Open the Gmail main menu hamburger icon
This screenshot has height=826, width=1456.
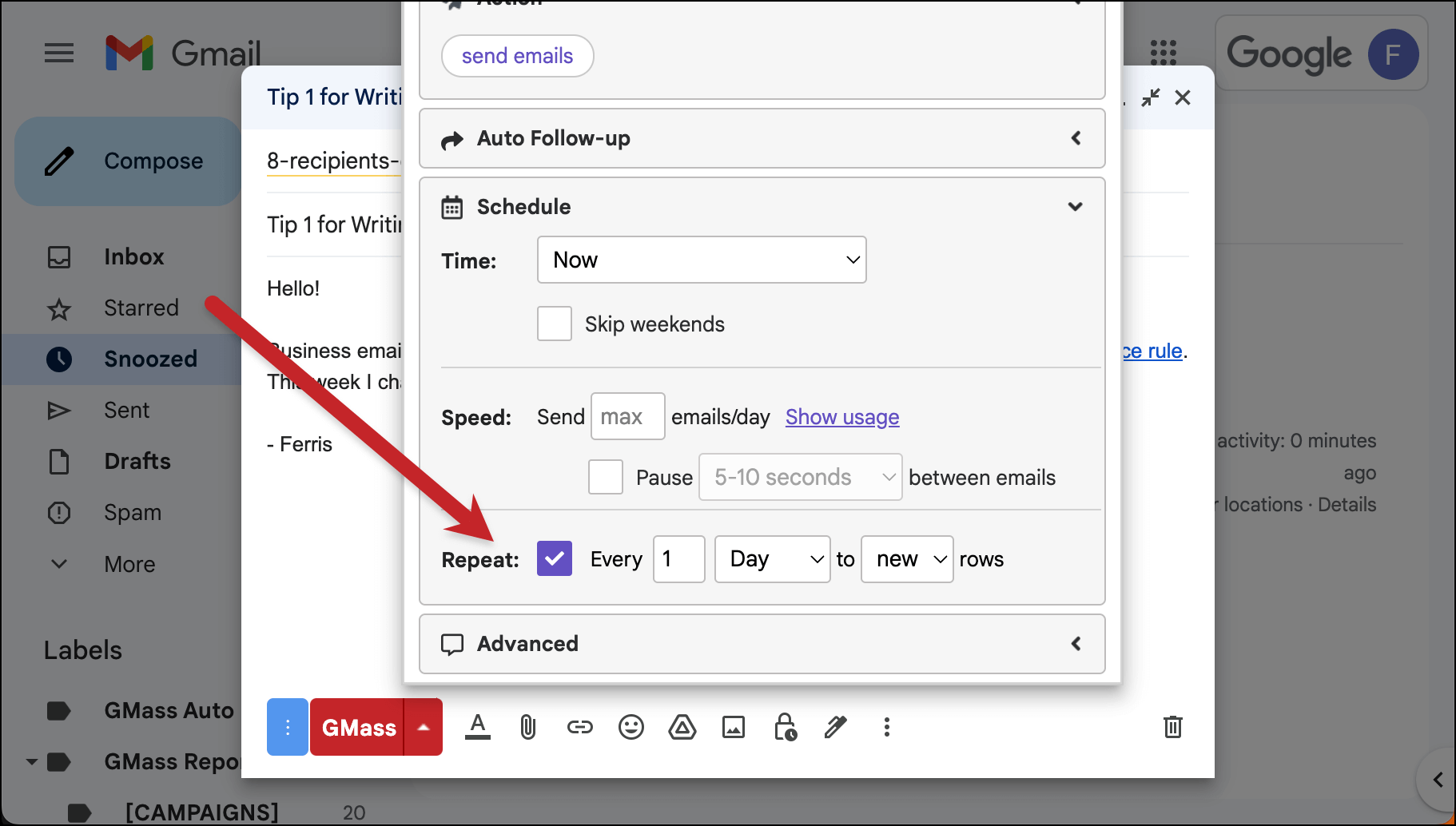pos(59,54)
